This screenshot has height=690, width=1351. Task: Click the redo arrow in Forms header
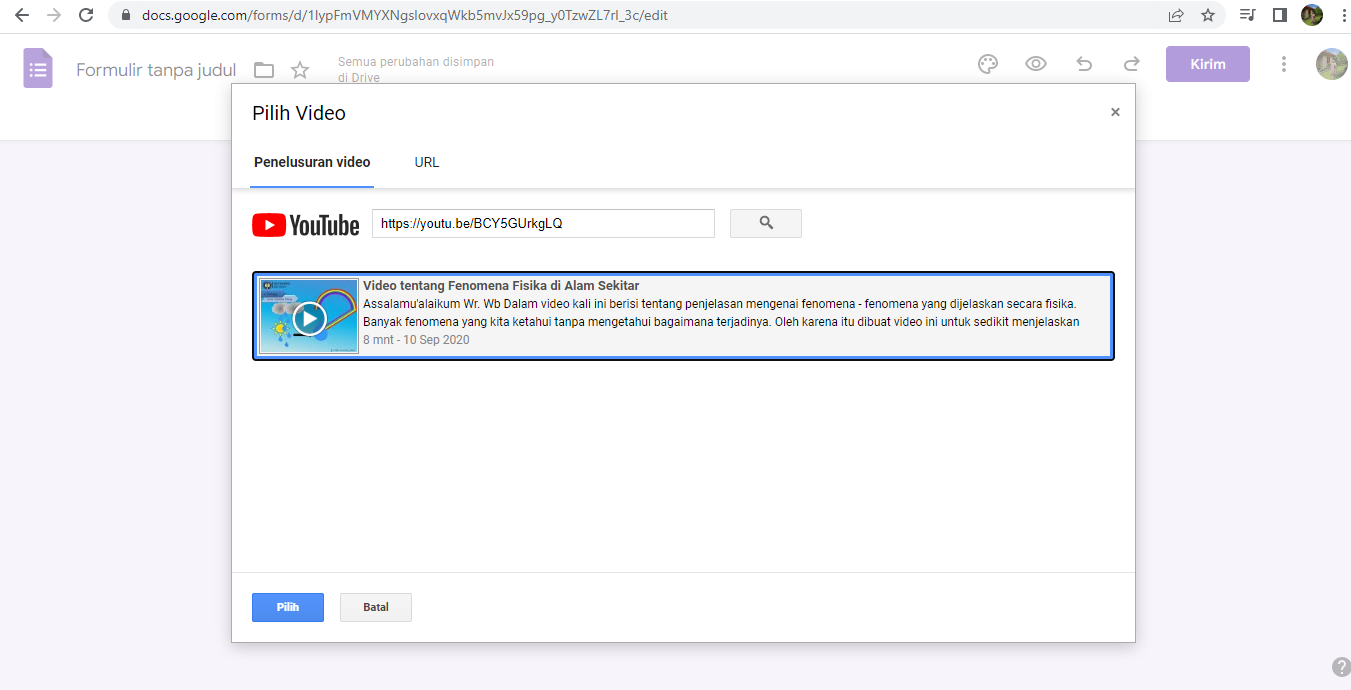(x=1132, y=64)
